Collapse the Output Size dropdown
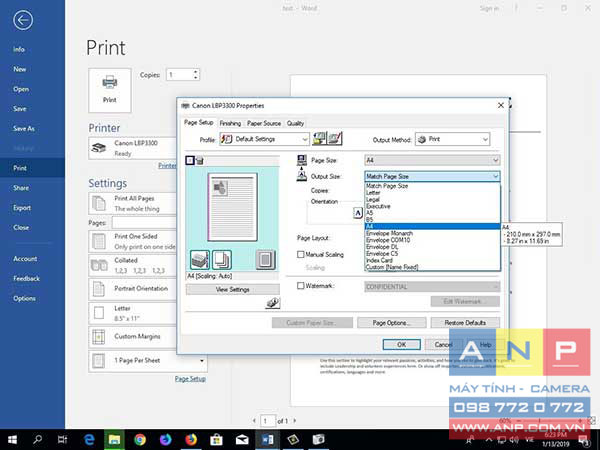The width and height of the screenshot is (600, 450). pos(432,176)
